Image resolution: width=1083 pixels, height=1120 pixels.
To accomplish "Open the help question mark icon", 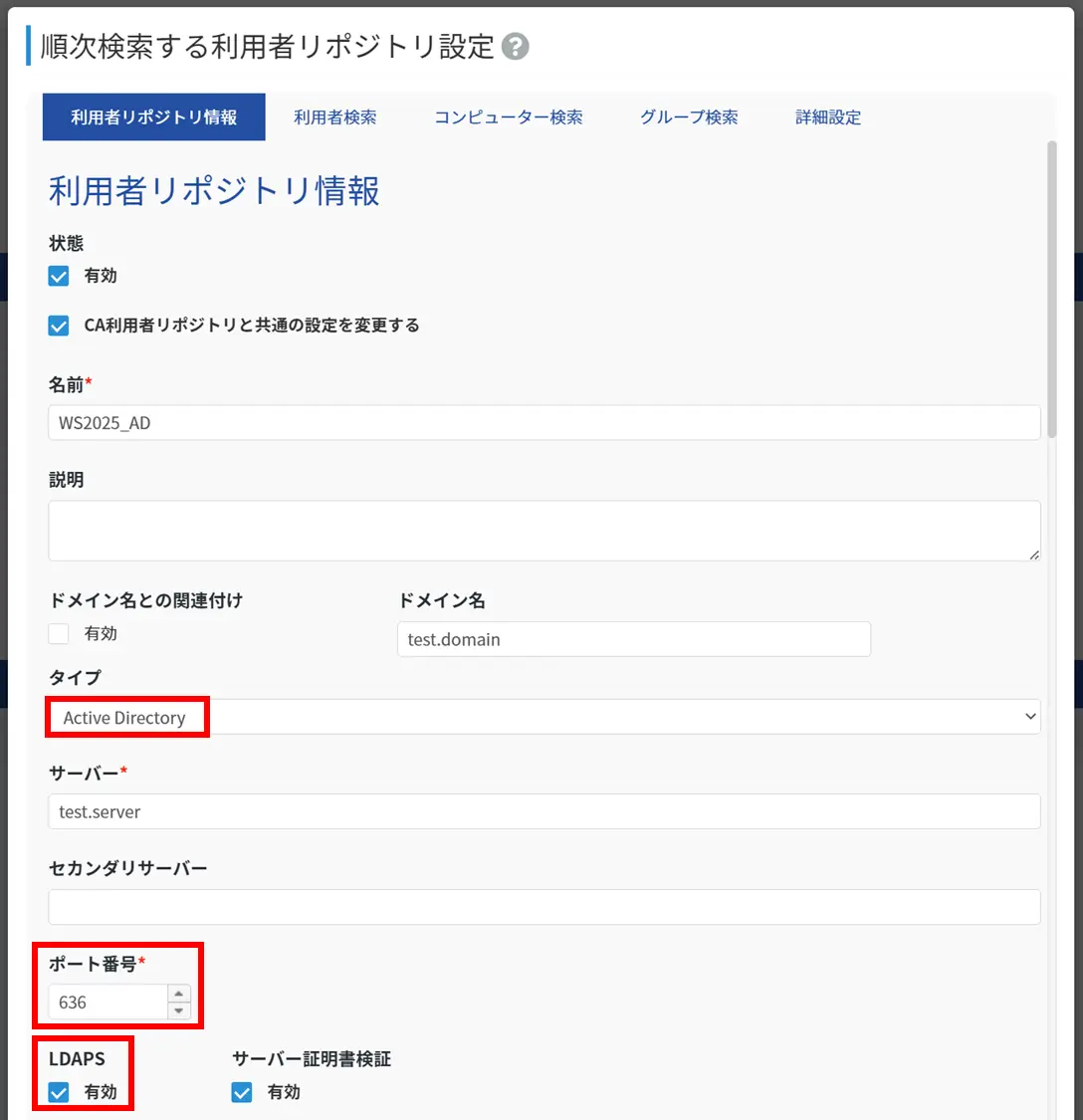I will pyautogui.click(x=515, y=47).
